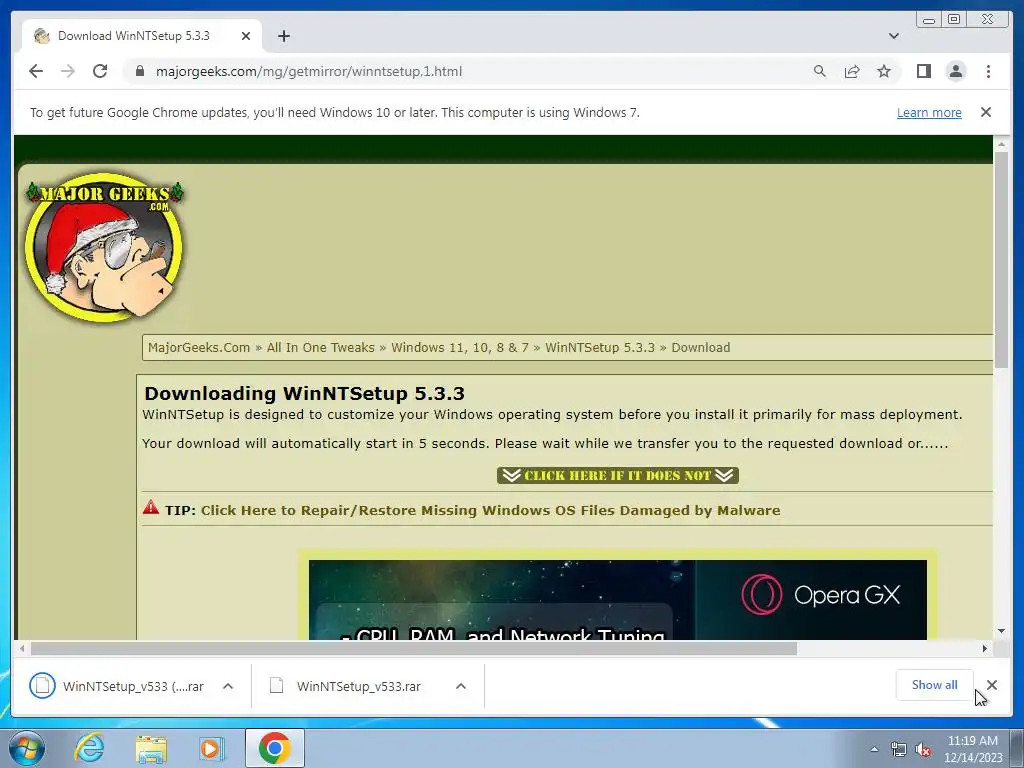Open Windows Media Player from the taskbar
The height and width of the screenshot is (768, 1024).
(x=211, y=748)
